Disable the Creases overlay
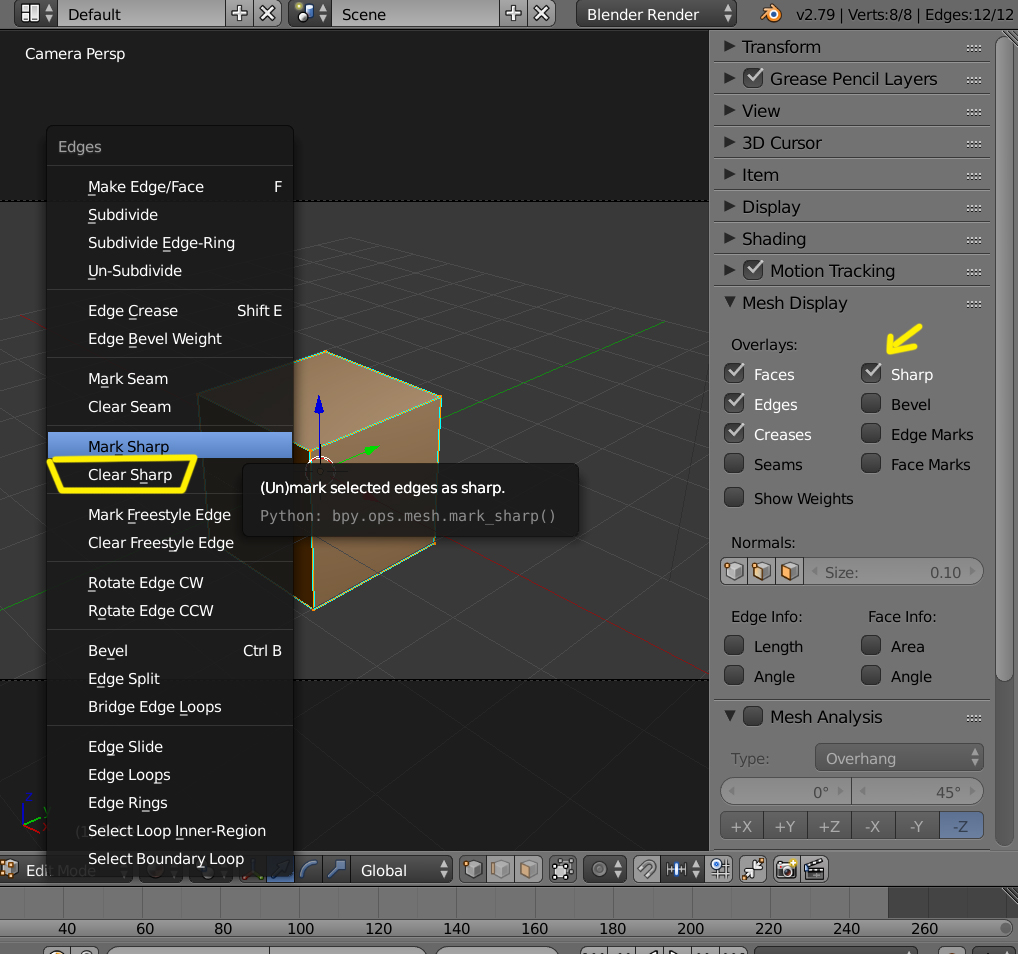 (734, 433)
